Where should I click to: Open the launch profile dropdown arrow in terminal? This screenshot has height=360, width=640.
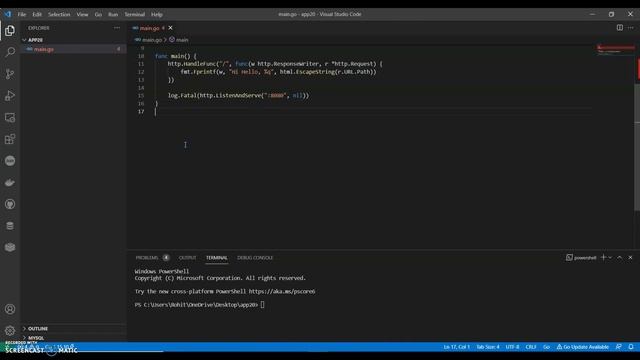click(610, 258)
